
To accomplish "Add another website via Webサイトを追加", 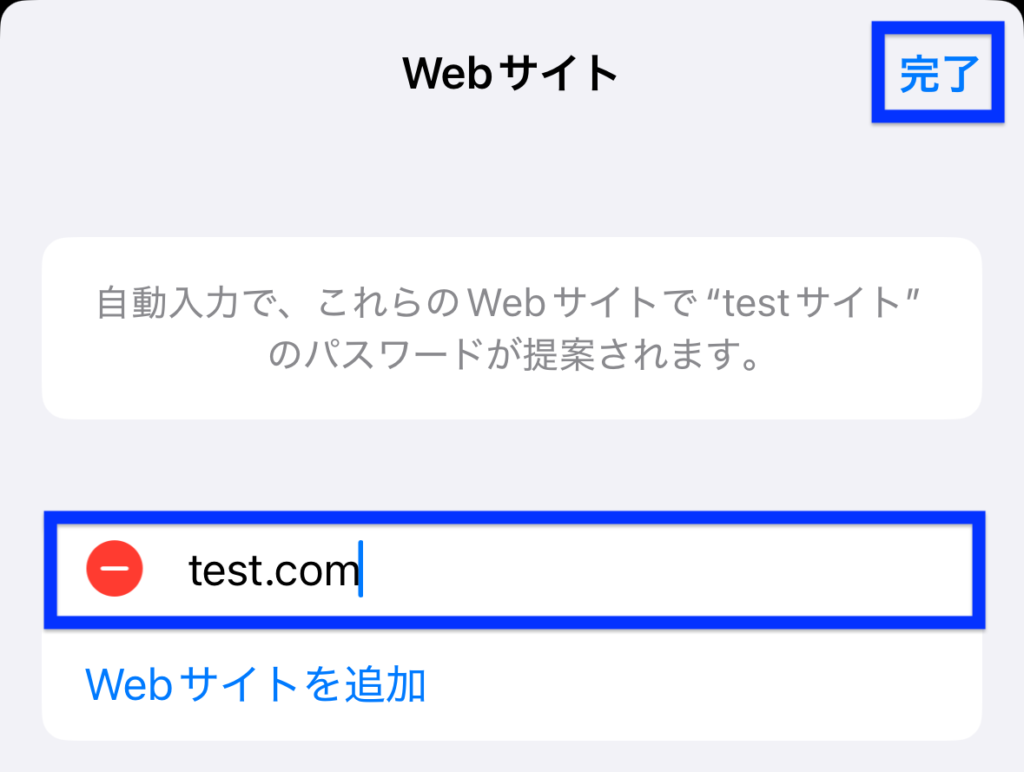I will [255, 684].
